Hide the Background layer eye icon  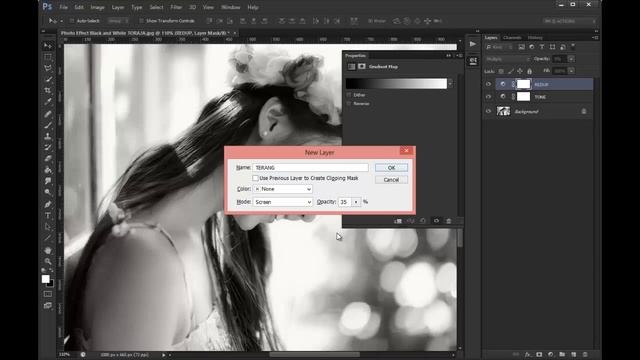tap(488, 111)
